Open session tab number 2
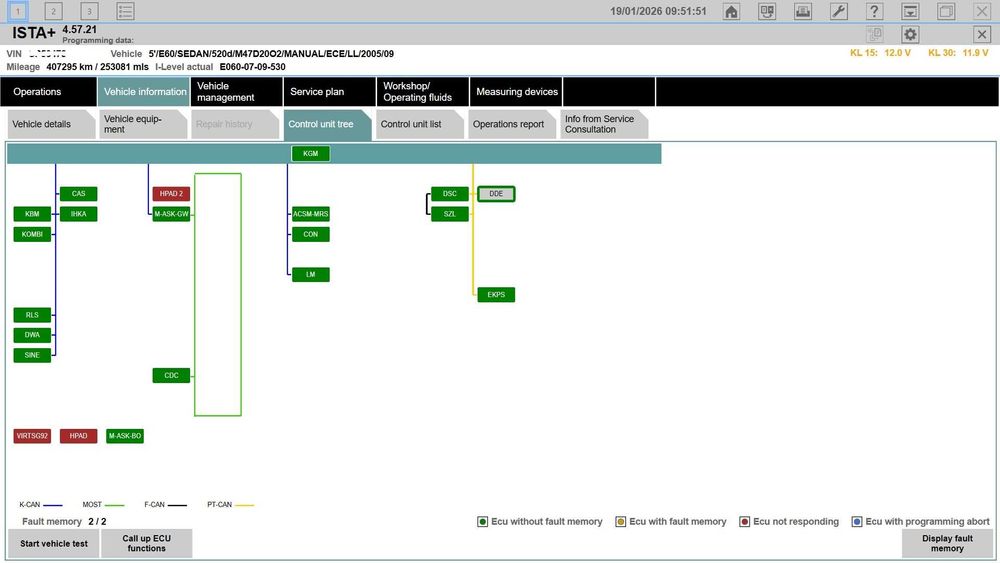This screenshot has height=563, width=1000. pos(54,11)
